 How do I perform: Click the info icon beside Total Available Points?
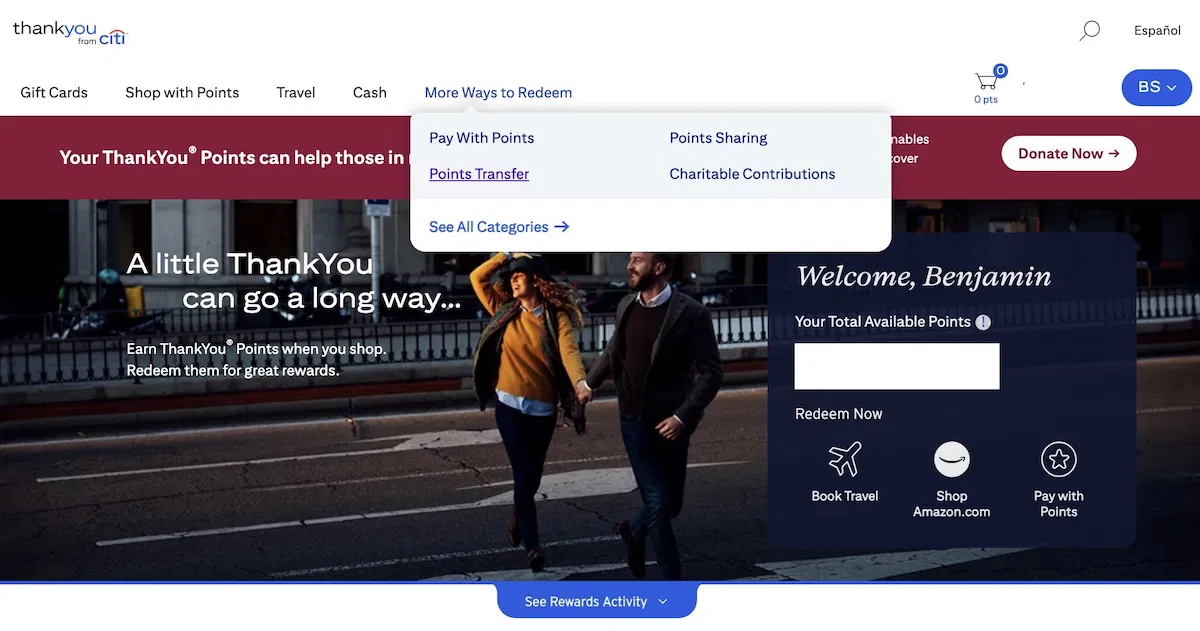pyautogui.click(x=983, y=322)
